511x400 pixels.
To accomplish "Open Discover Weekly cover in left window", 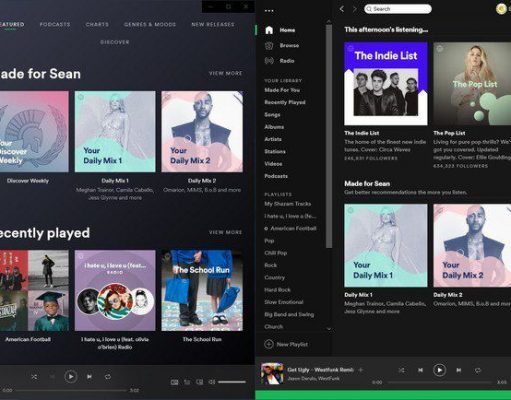I will tap(34, 132).
